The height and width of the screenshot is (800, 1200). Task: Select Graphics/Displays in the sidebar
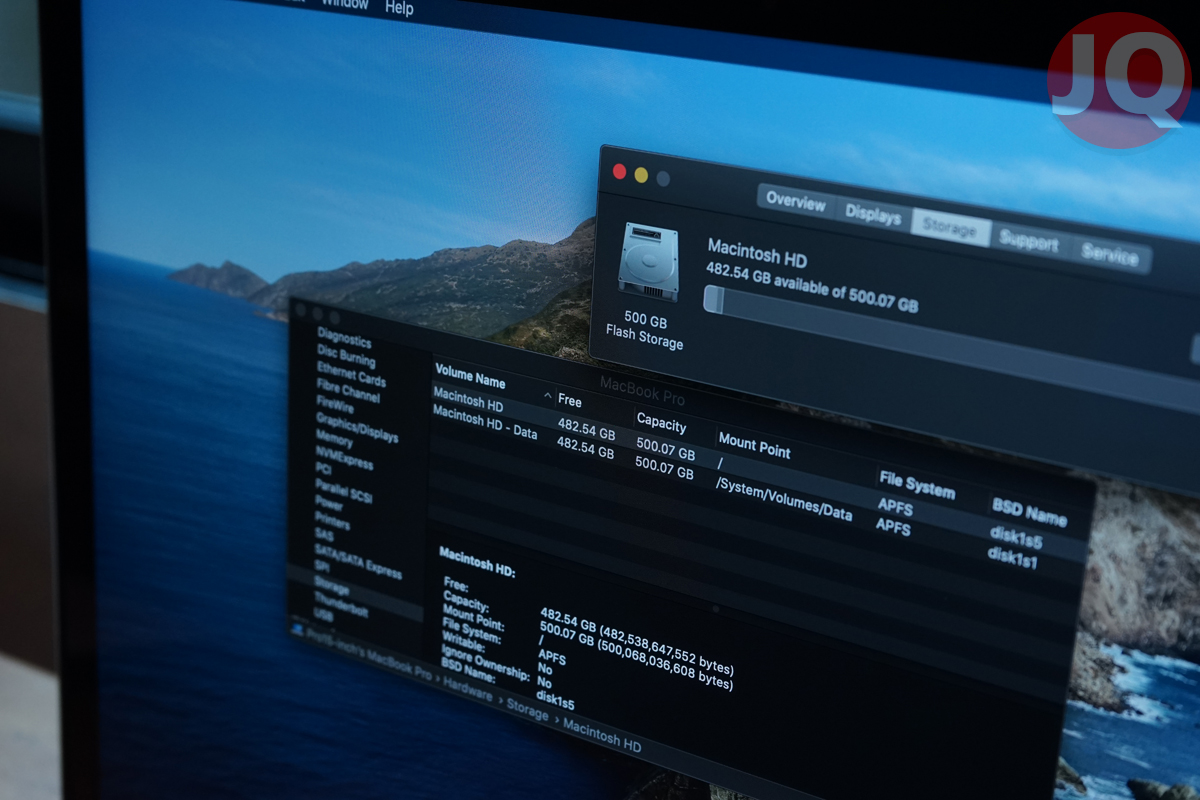click(x=357, y=428)
